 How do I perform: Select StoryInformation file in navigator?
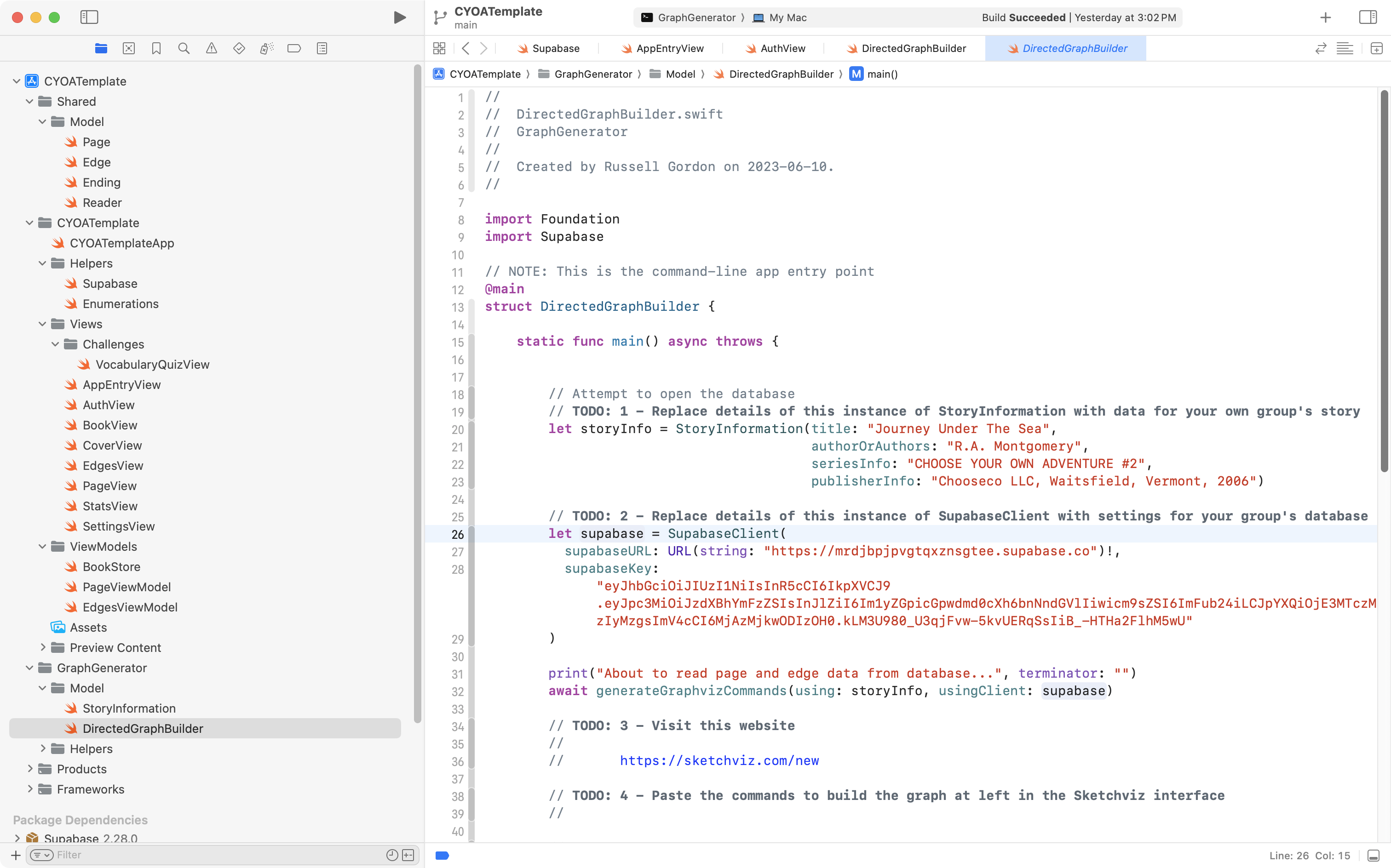coord(129,708)
